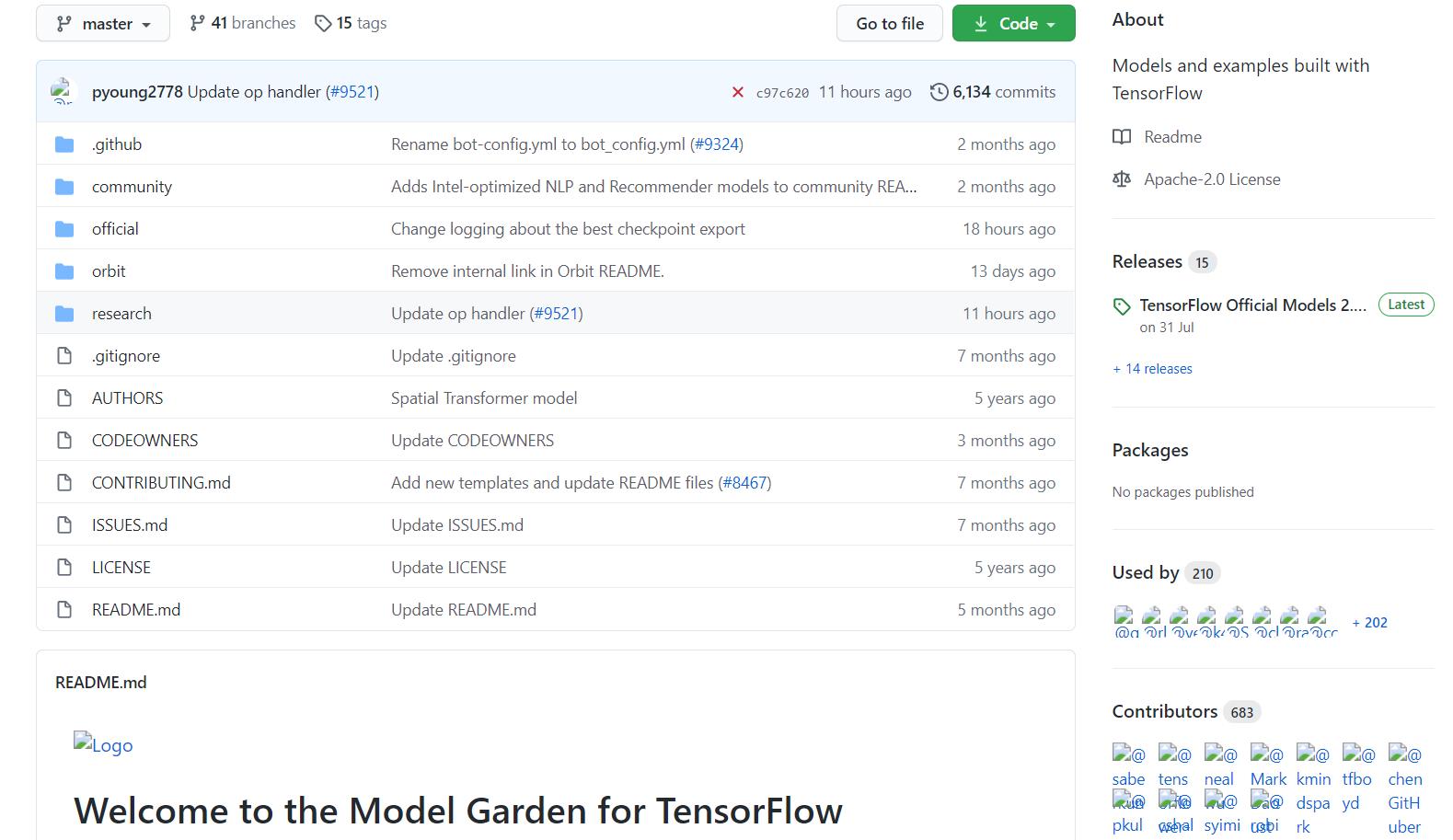Open commit hash c97c620
This screenshot has width=1453, height=840.
pyautogui.click(x=782, y=92)
